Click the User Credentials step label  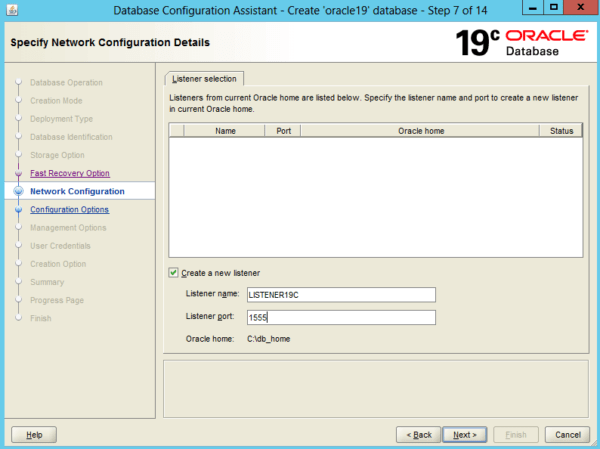[60, 246]
